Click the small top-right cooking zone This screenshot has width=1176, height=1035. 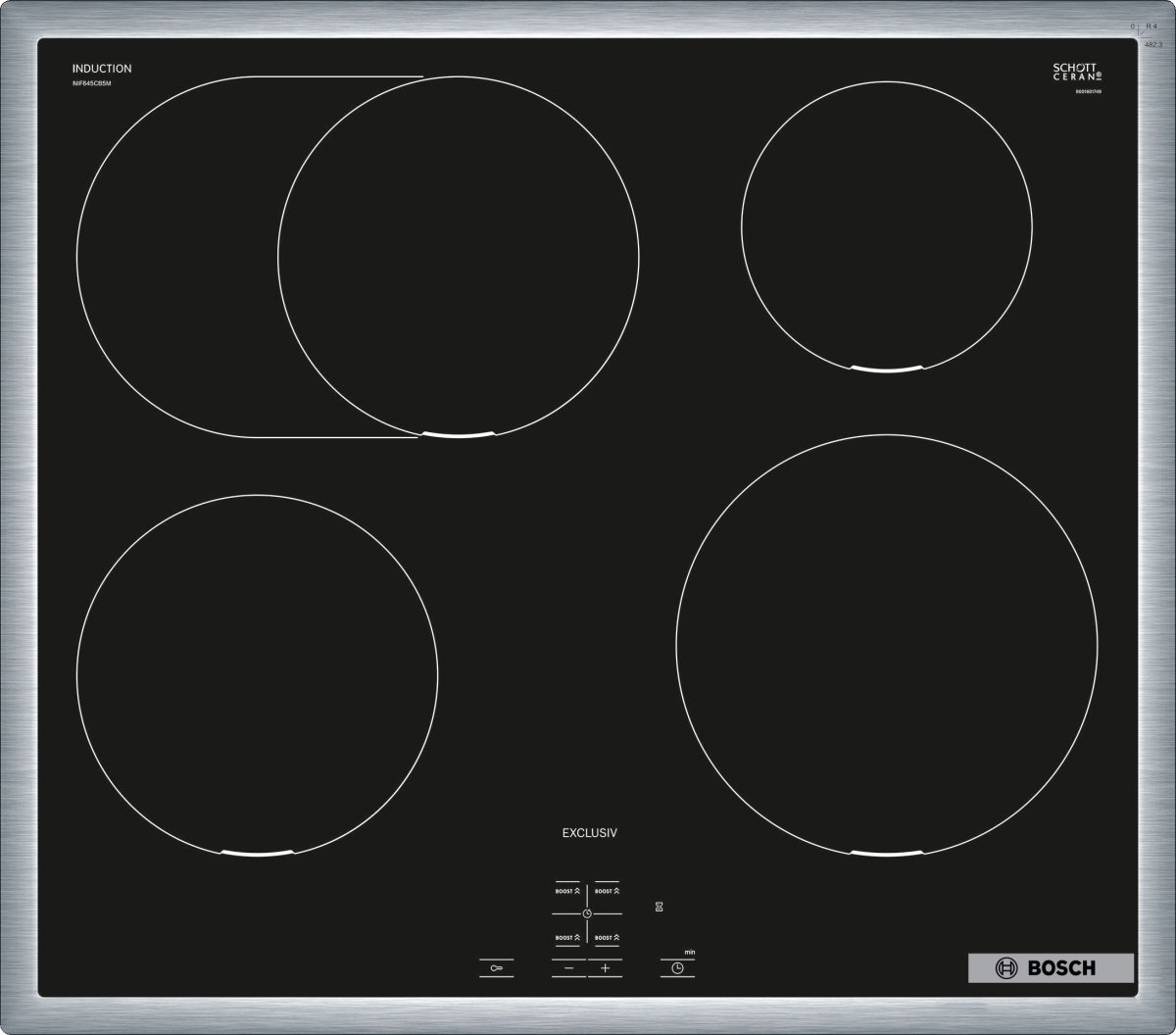point(887,226)
